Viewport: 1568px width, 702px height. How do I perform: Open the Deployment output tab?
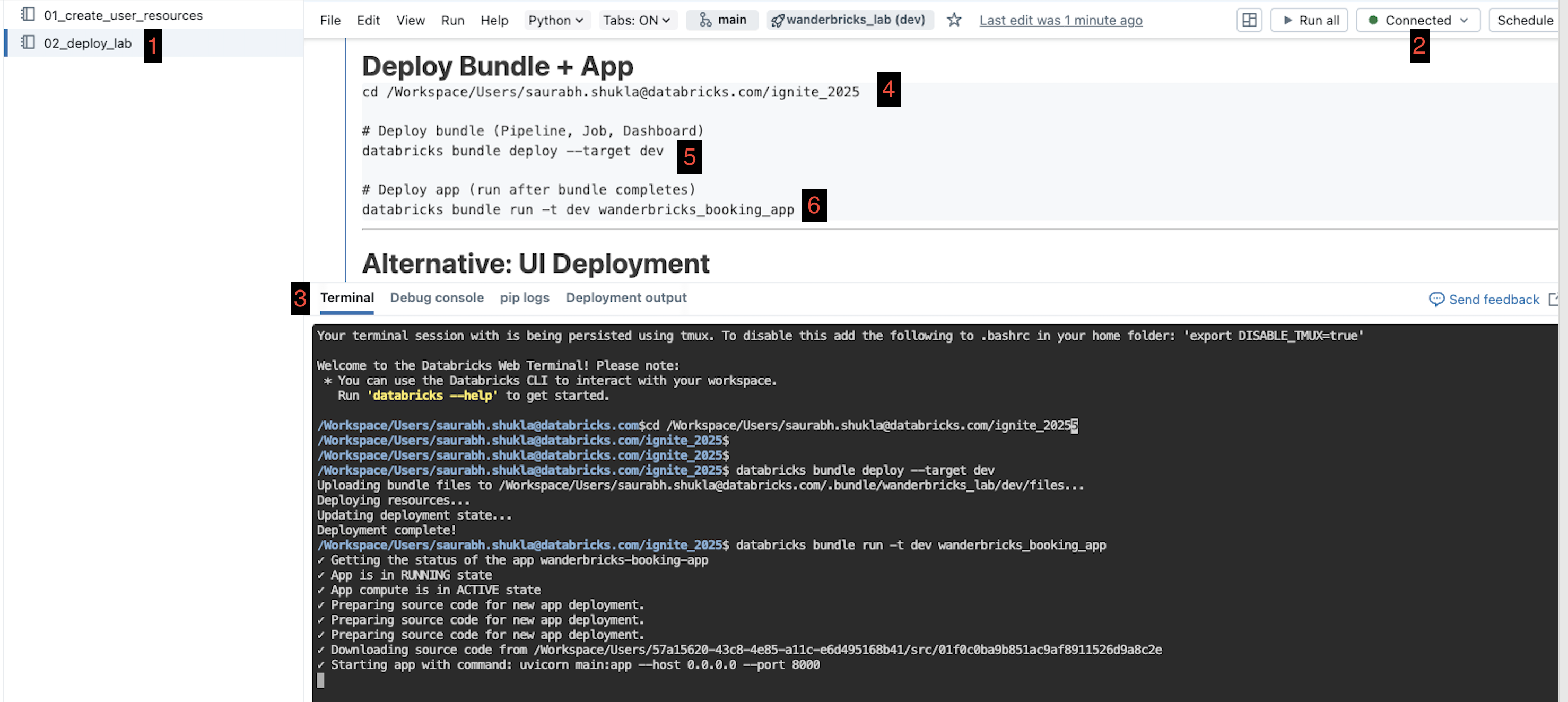coord(626,297)
